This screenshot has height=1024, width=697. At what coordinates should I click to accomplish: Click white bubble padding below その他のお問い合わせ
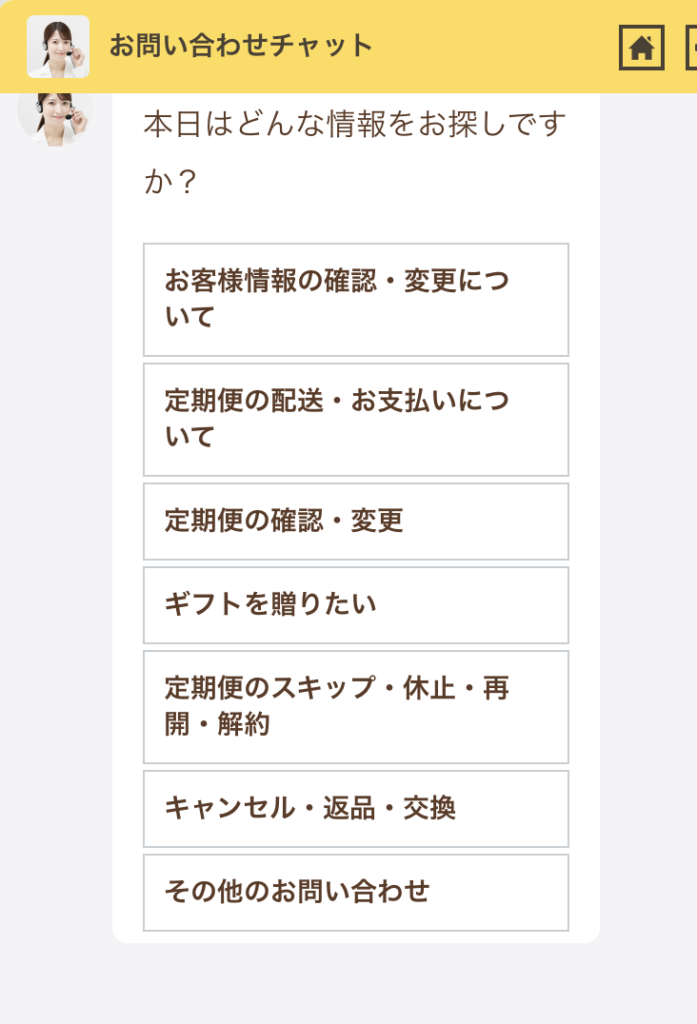355,937
